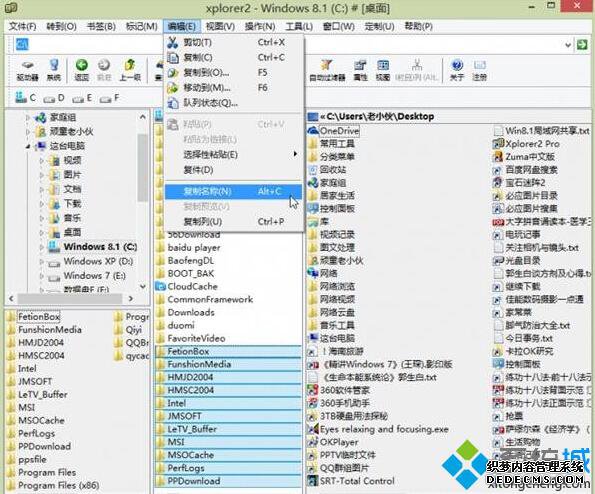
Task: Click the copy icon next to 复制(C)
Action: (x=173, y=57)
